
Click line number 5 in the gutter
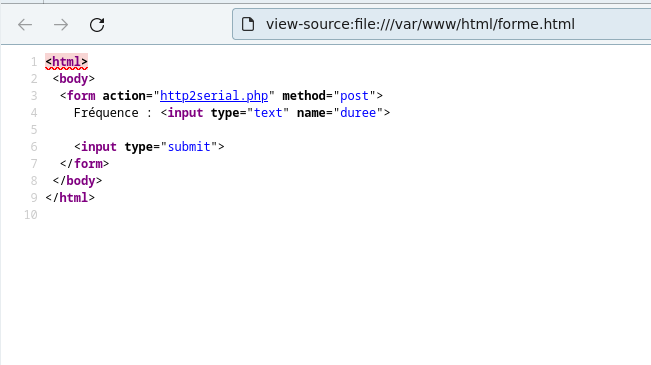click(x=34, y=130)
